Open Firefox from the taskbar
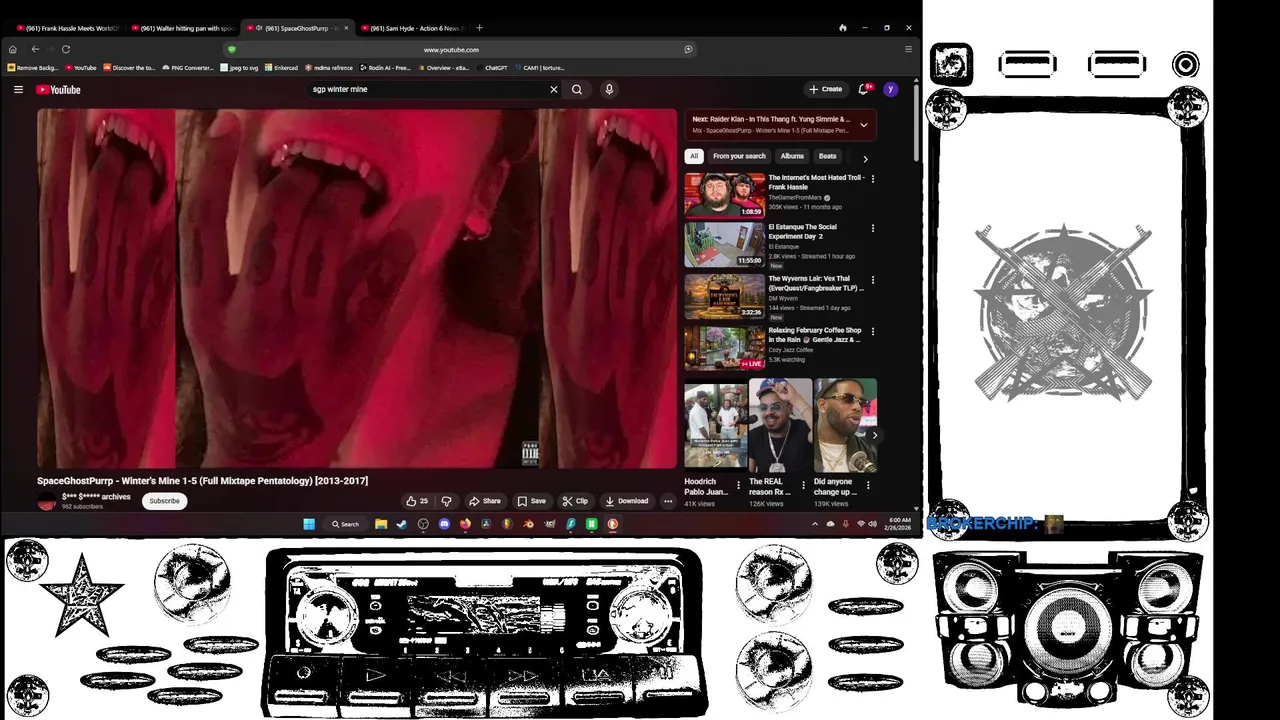Screen dimensions: 1280x720 [465, 524]
